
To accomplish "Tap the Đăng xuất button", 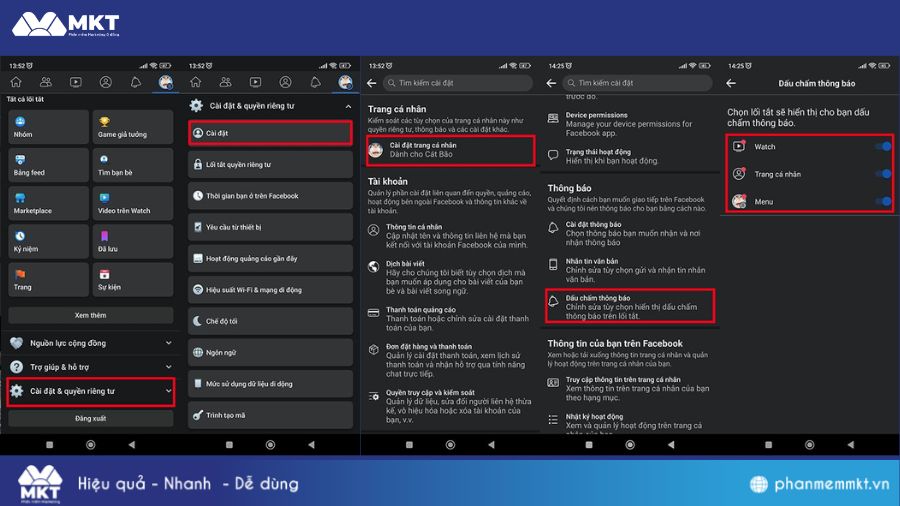I will 91,418.
